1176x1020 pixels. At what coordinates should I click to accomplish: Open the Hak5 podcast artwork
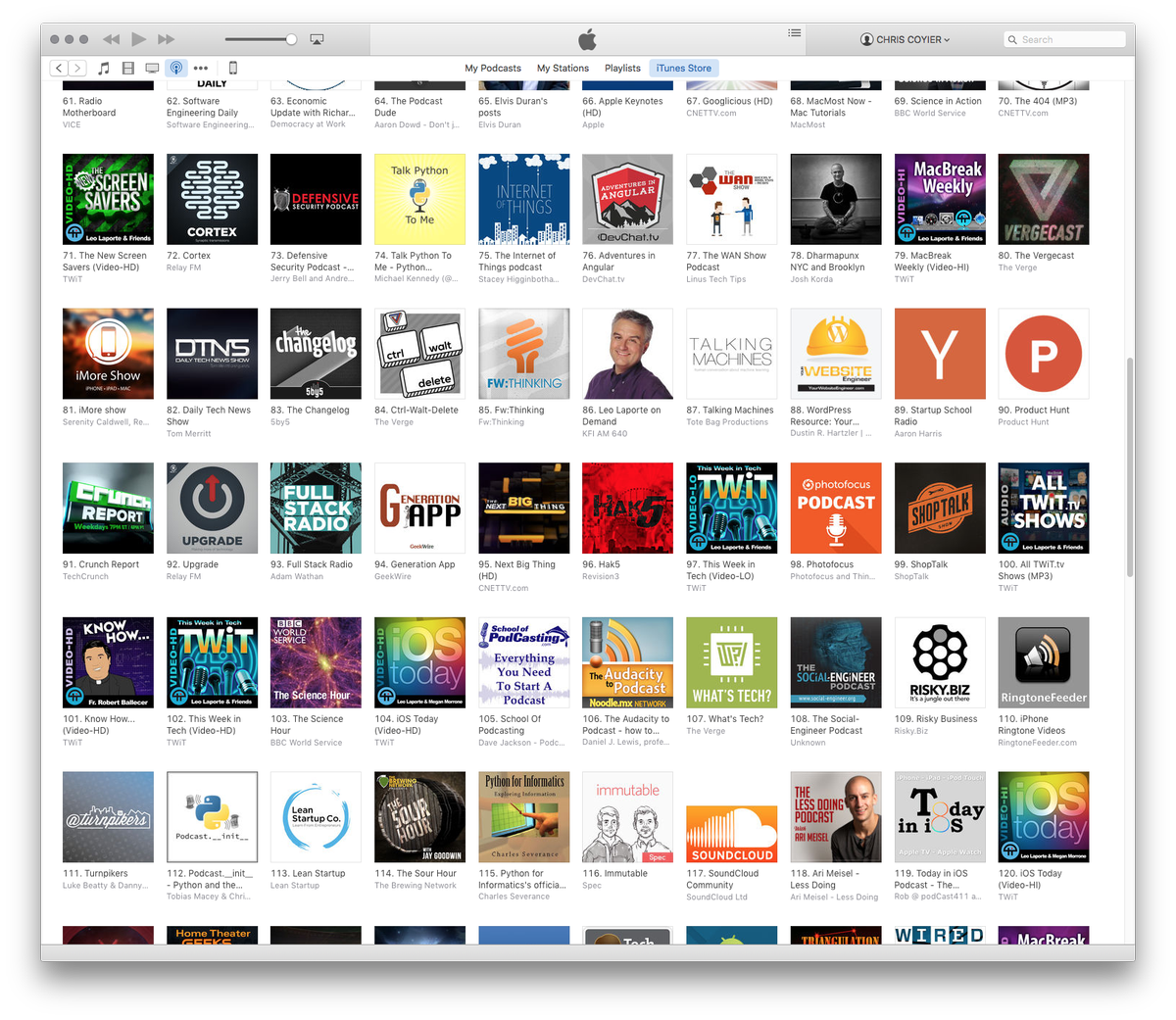(x=627, y=509)
